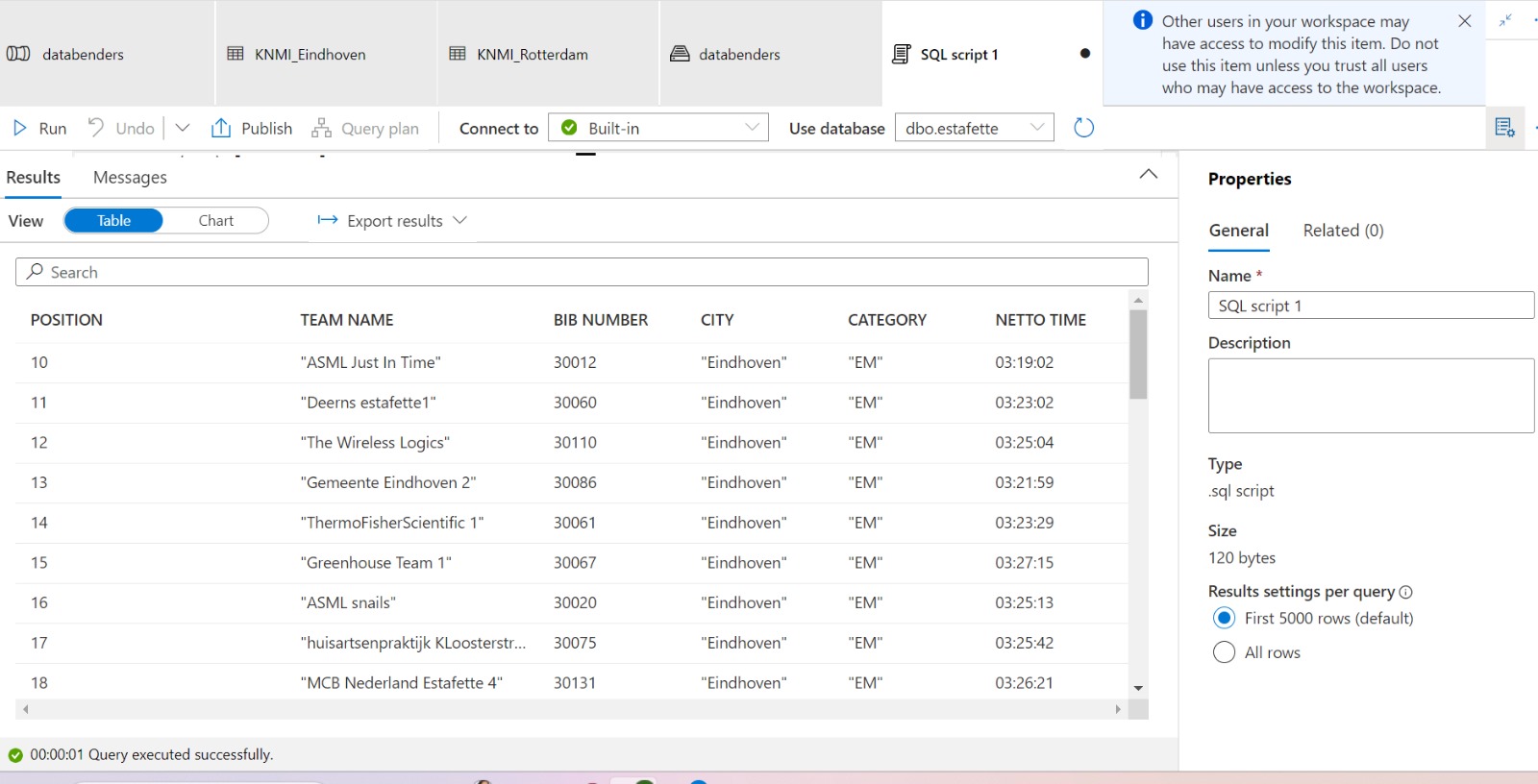Click the NETTO TIME column header
The width and height of the screenshot is (1538, 784).
tap(1041, 320)
